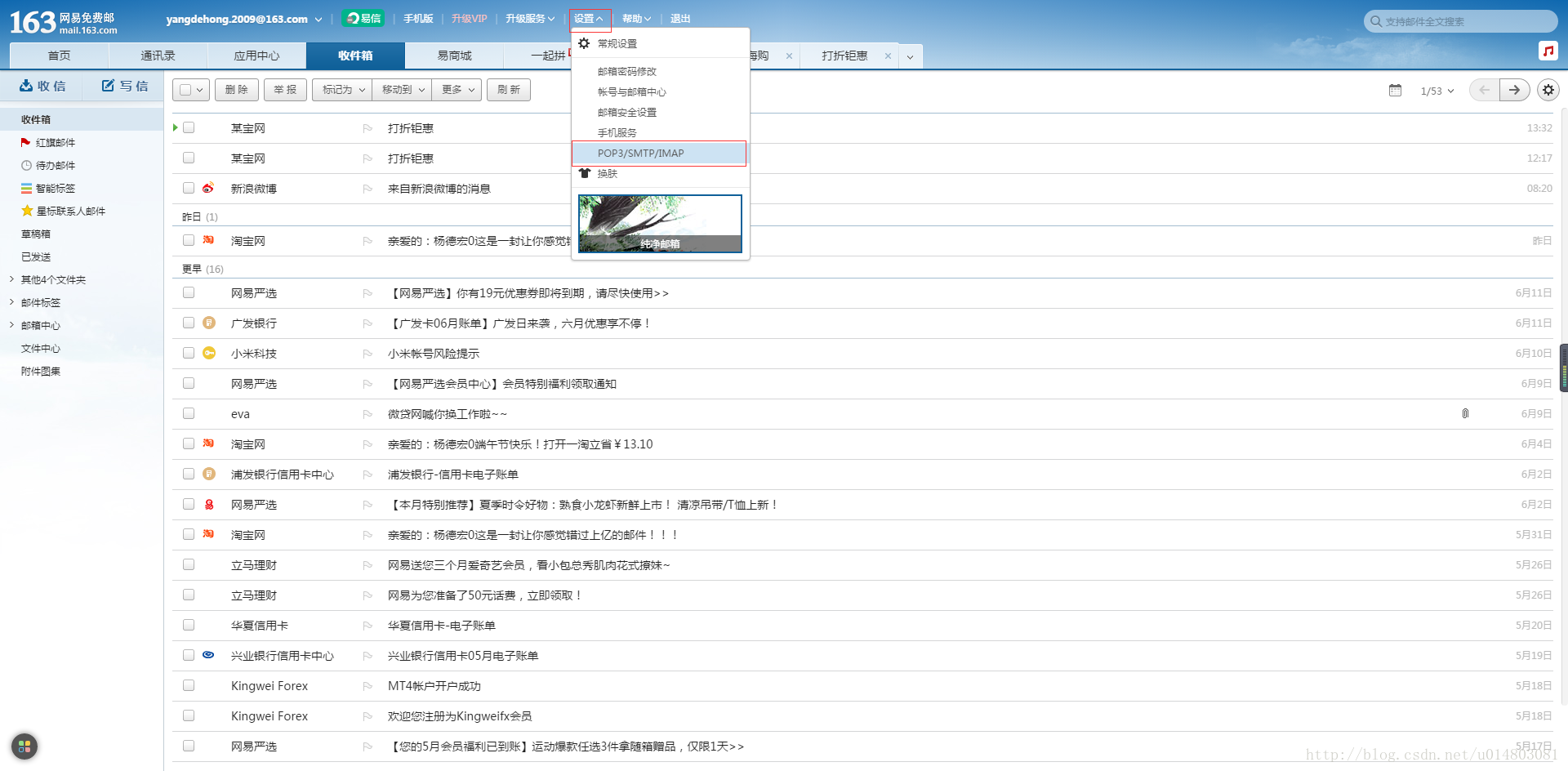Click the 升级VIP link
Image resolution: width=1568 pixels, height=771 pixels.
pyautogui.click(x=470, y=19)
